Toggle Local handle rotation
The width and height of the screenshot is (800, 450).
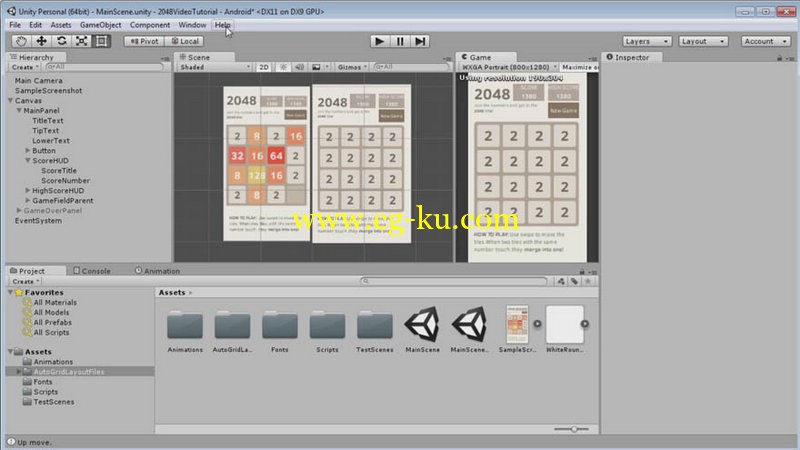tap(185, 41)
